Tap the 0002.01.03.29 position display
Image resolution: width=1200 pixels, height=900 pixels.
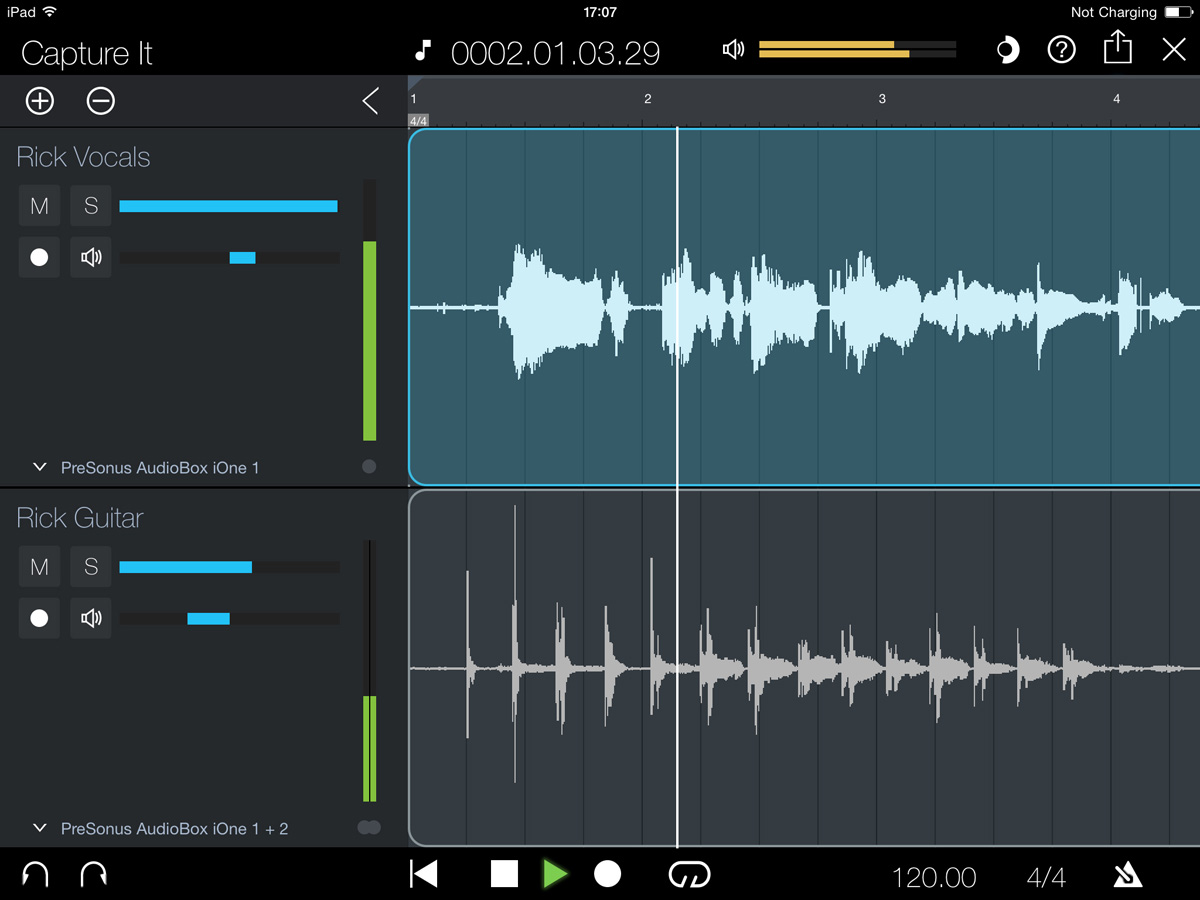click(555, 53)
